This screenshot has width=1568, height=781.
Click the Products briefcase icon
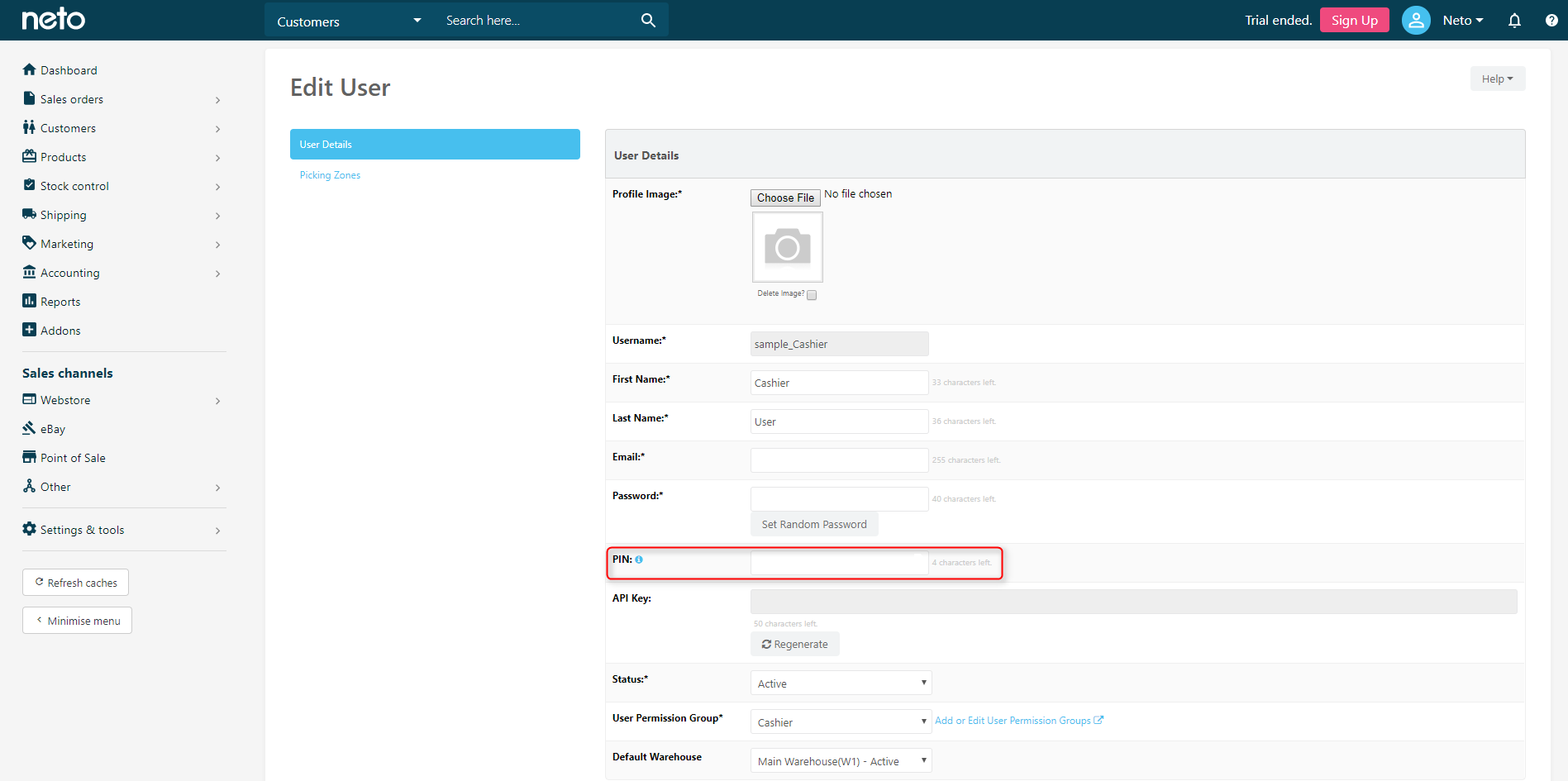(30, 156)
